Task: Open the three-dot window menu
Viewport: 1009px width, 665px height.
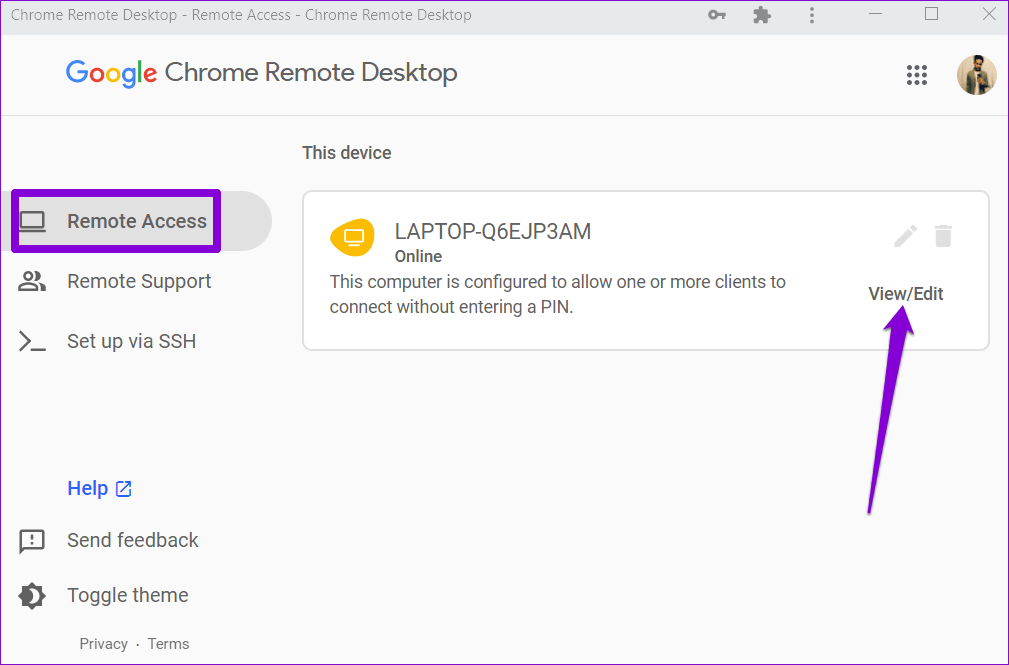Action: point(811,15)
